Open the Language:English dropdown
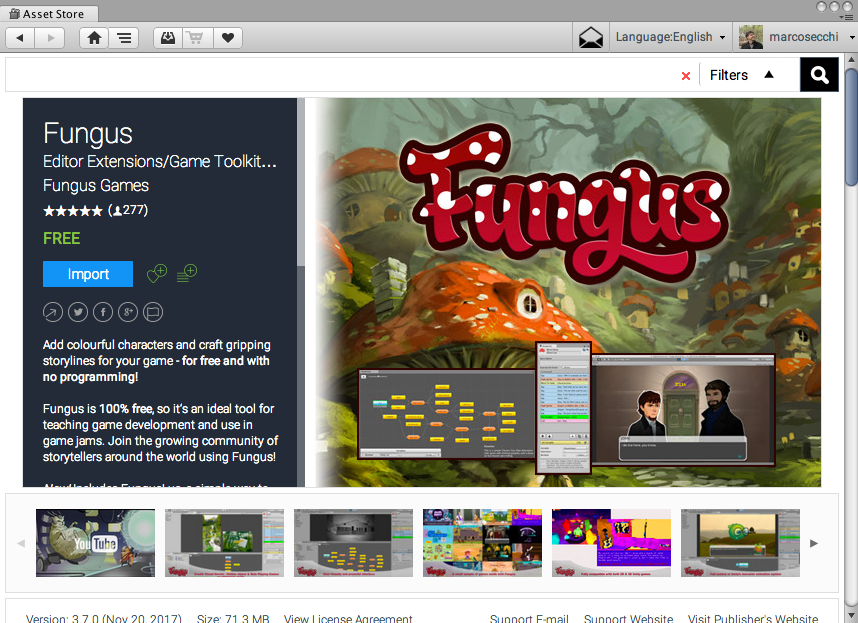Viewport: 858px width, 623px height. (670, 37)
